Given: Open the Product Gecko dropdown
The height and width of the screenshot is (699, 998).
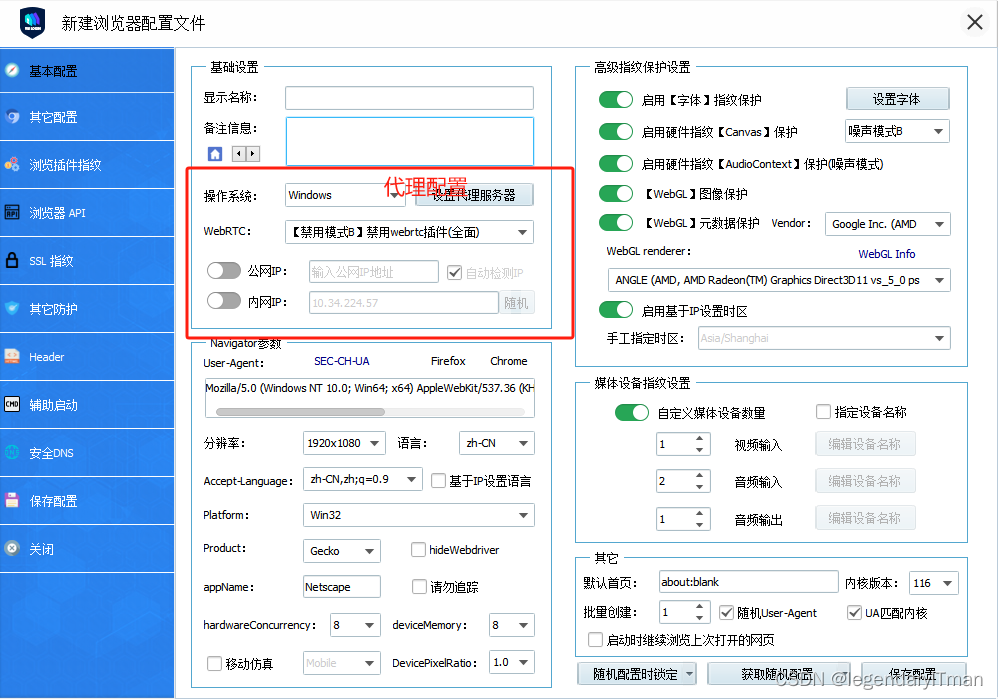Looking at the screenshot, I should tap(342, 551).
